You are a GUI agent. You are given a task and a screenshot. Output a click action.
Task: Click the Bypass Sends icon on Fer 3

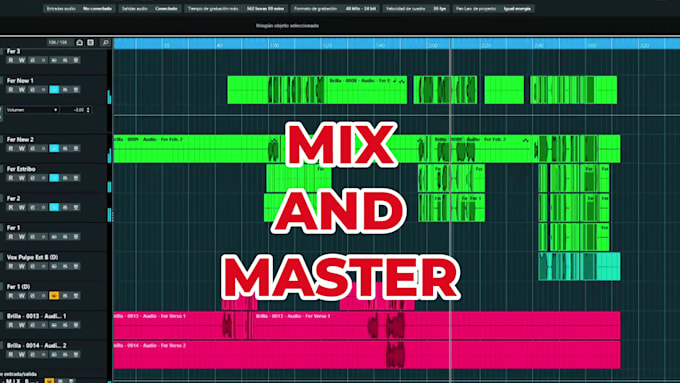click(x=76, y=60)
